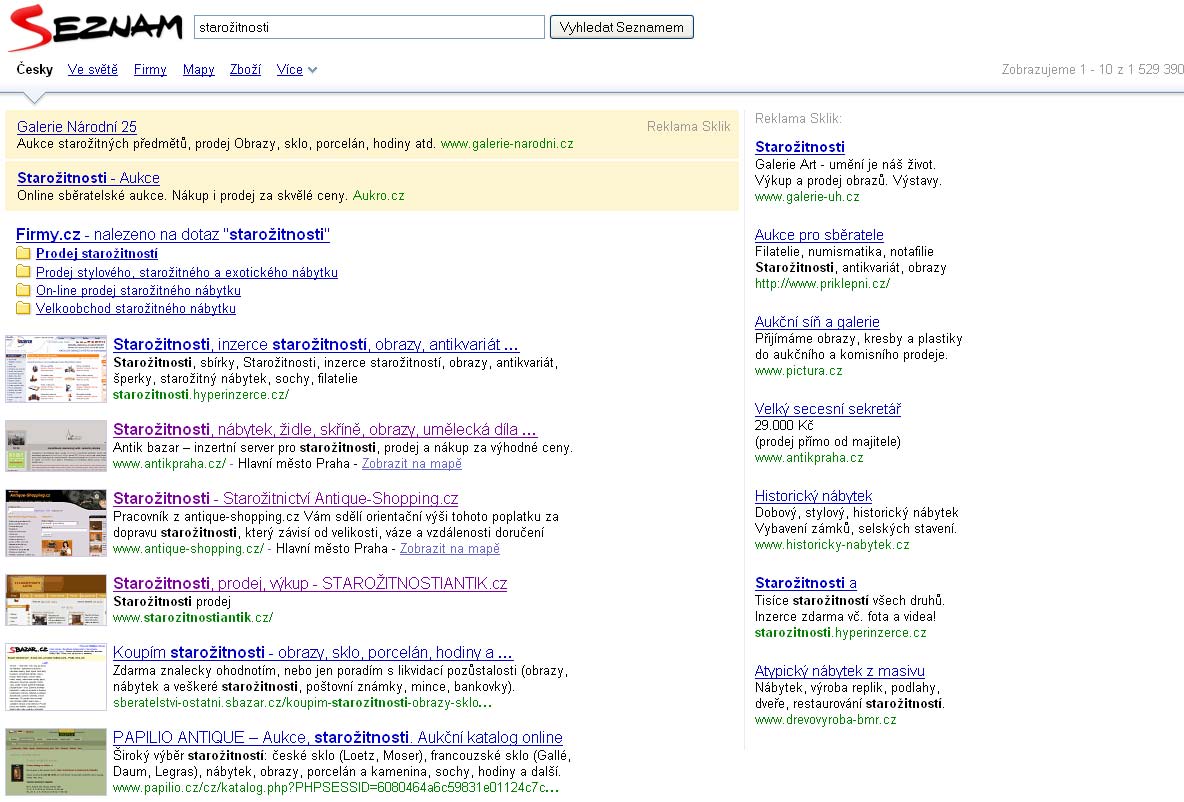Click http://www.priklepni.cz/ URL
The image size is (1184, 802).
822,284
